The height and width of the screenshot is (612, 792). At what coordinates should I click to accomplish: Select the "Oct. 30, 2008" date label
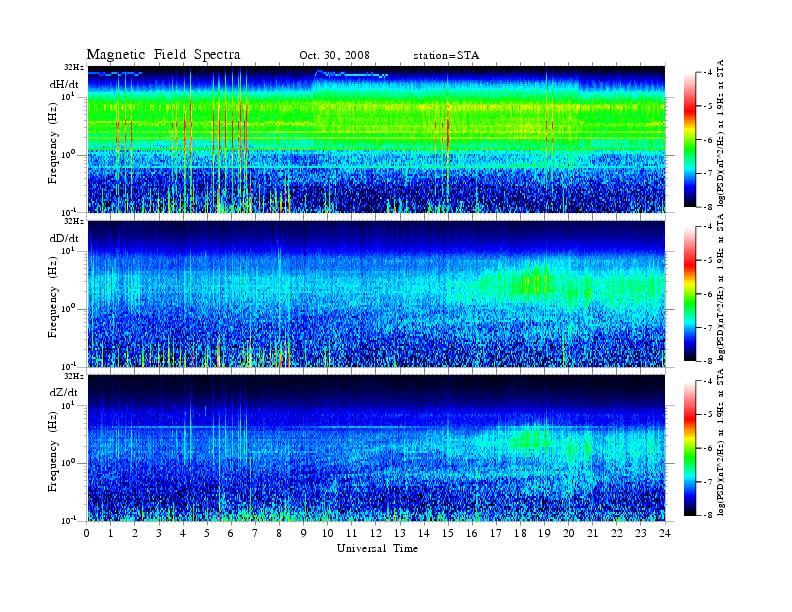pos(334,55)
